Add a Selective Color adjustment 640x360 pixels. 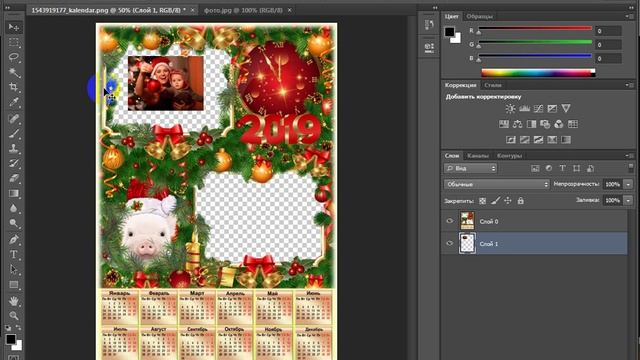coord(552,140)
